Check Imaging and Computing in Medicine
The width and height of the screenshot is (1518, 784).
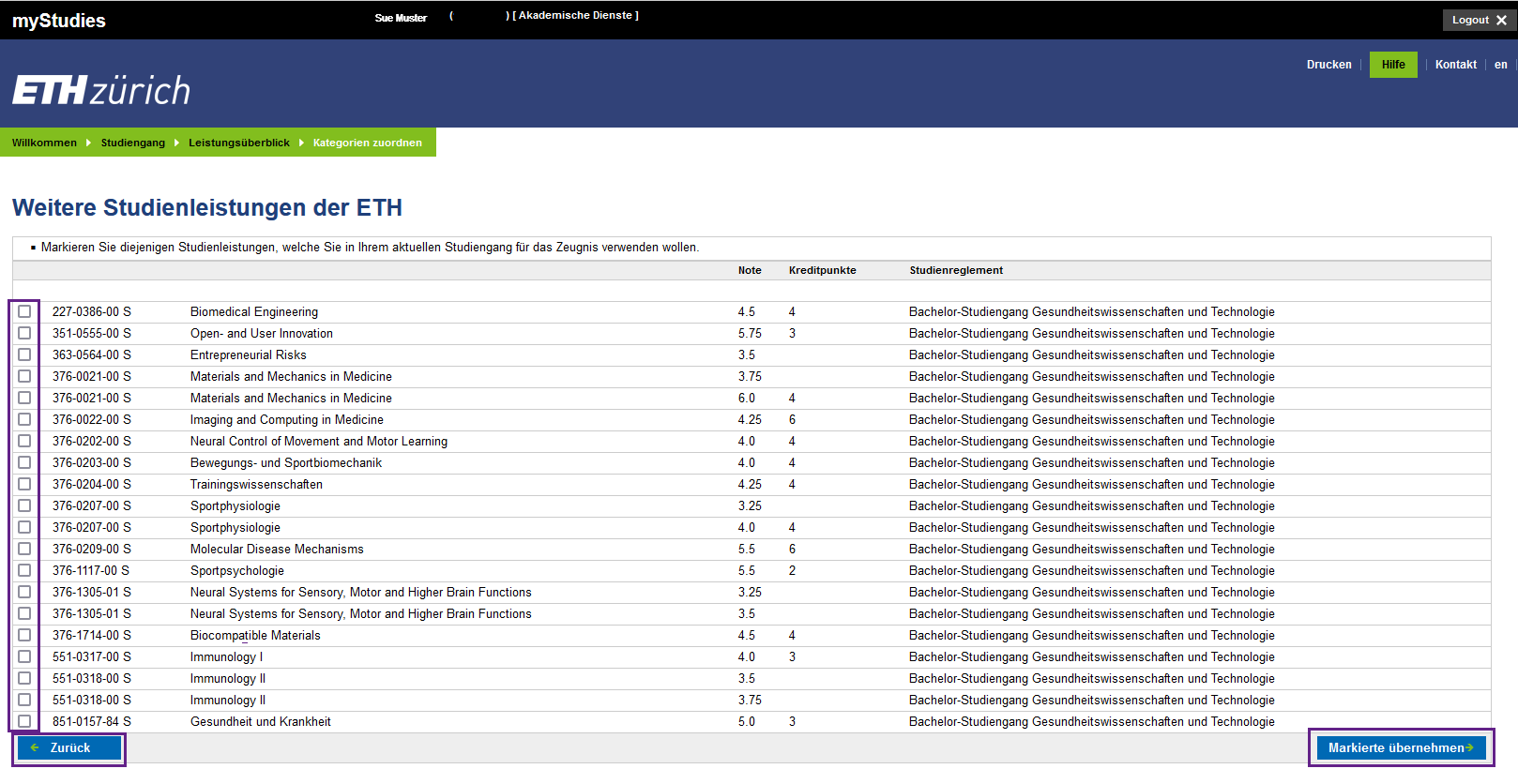click(24, 419)
